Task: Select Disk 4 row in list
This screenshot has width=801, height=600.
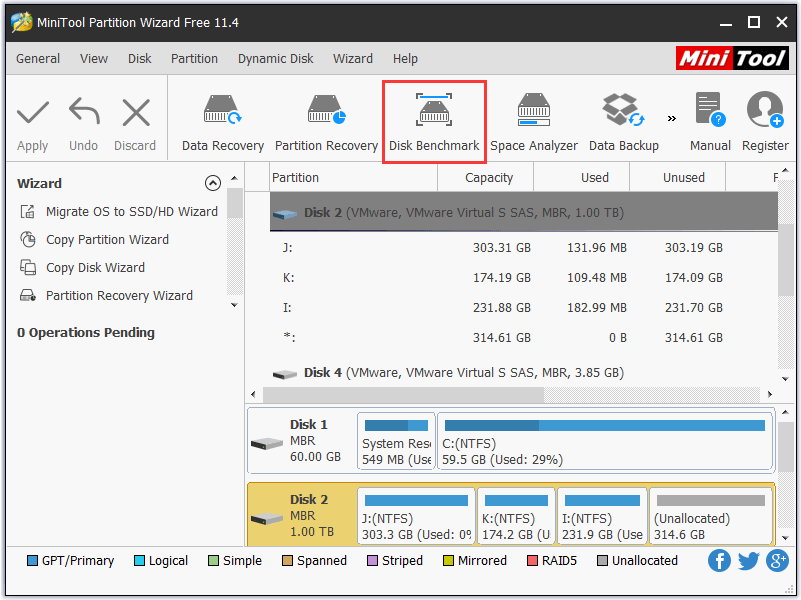Action: (524, 373)
